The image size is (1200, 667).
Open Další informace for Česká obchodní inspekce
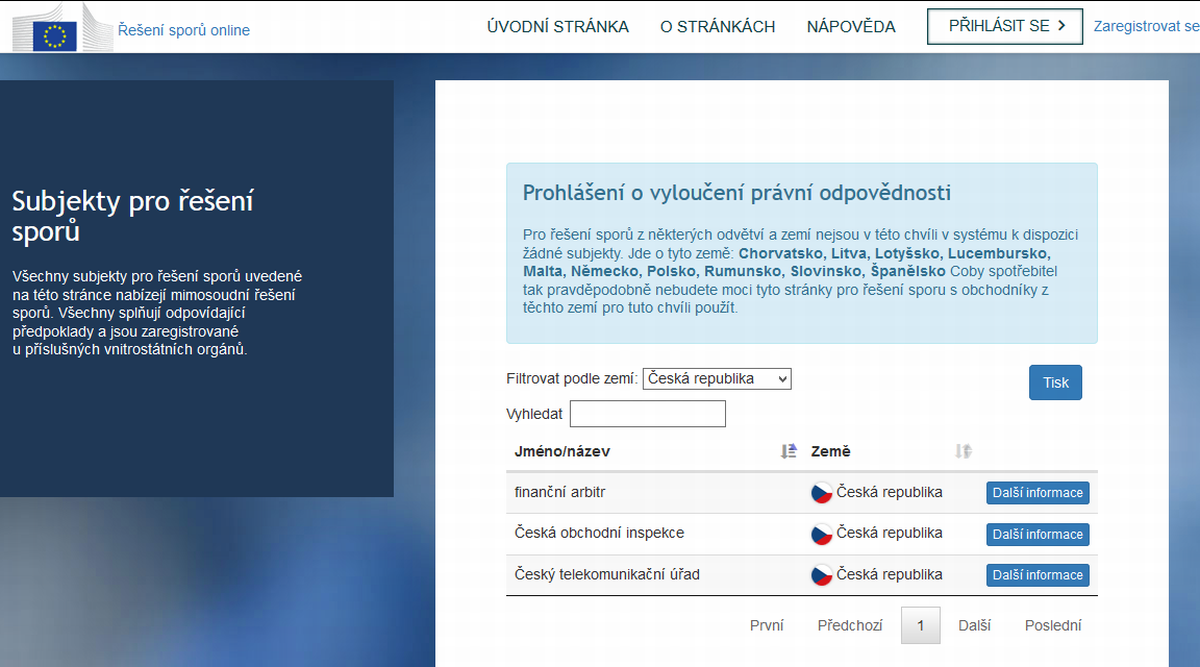coord(1037,534)
